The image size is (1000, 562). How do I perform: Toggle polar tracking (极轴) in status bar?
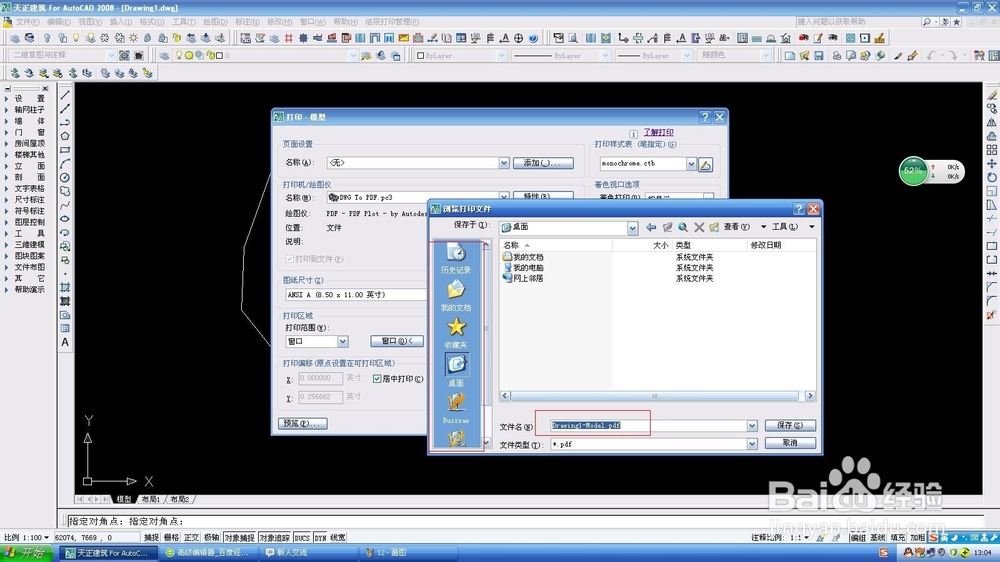pyautogui.click(x=212, y=538)
